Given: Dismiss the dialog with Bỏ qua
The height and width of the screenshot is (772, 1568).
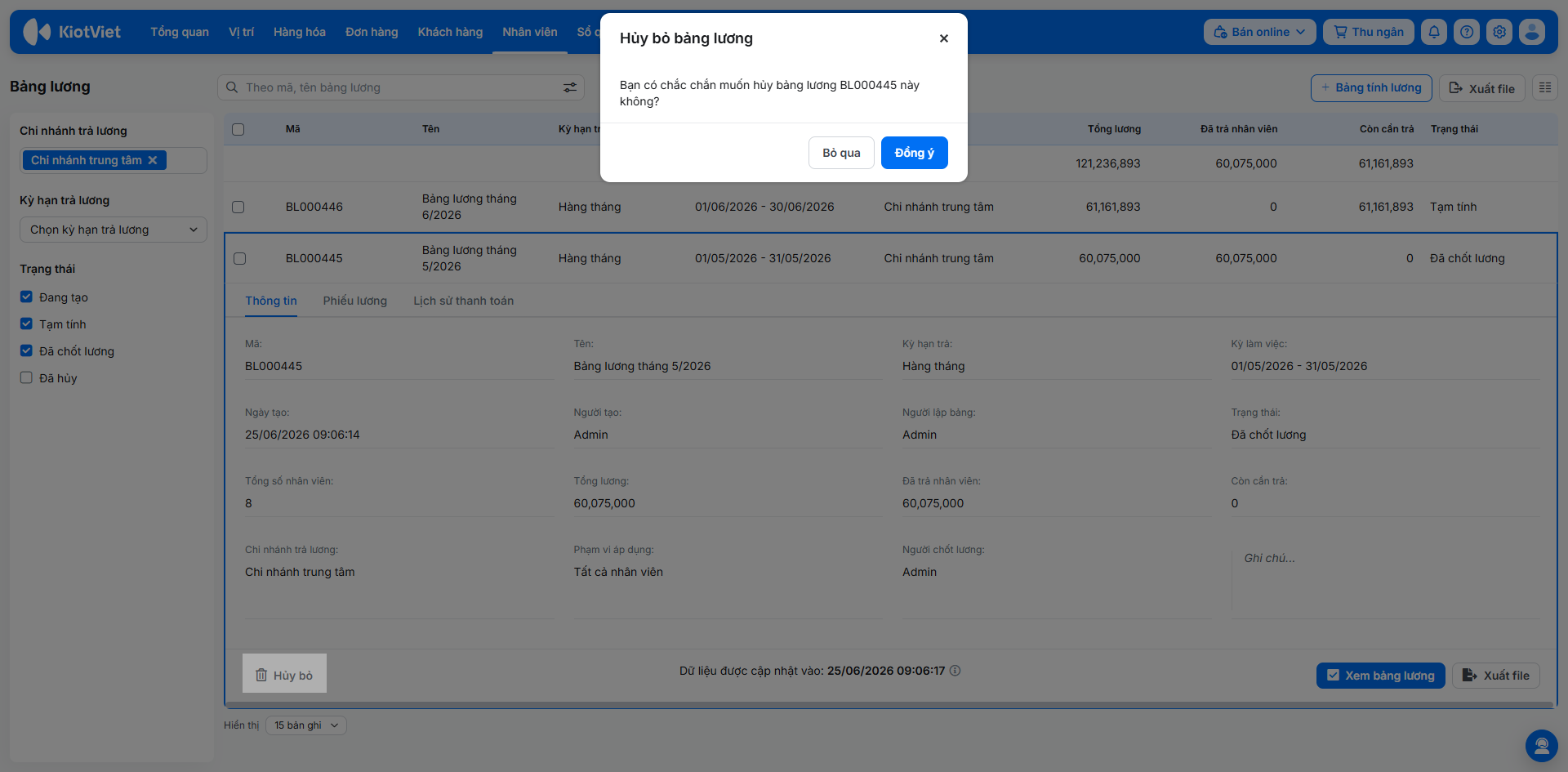Looking at the screenshot, I should [x=841, y=153].
